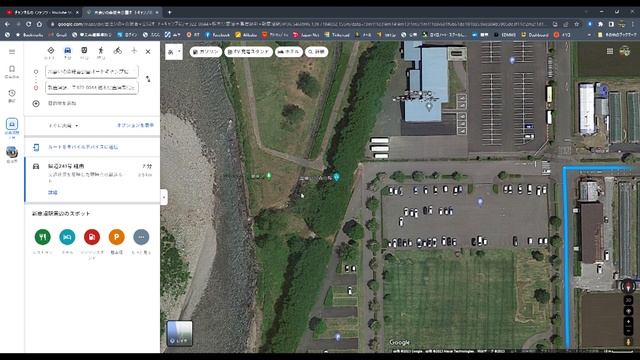Open browser extensions puzzle icon
The image size is (640, 360).
point(600,24)
